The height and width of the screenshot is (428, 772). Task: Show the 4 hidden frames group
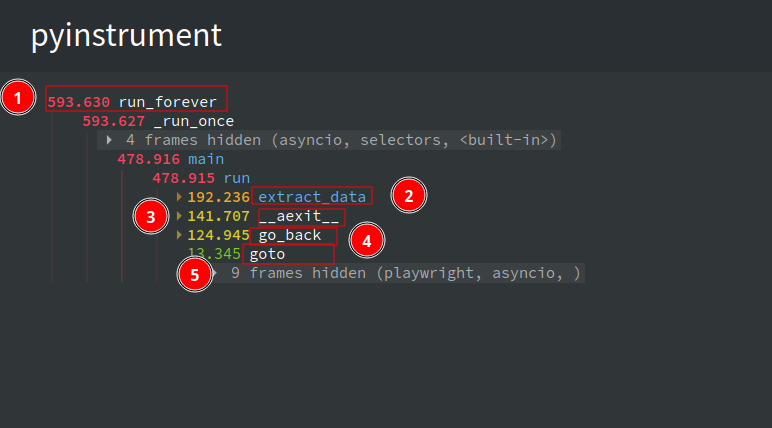tap(329, 140)
